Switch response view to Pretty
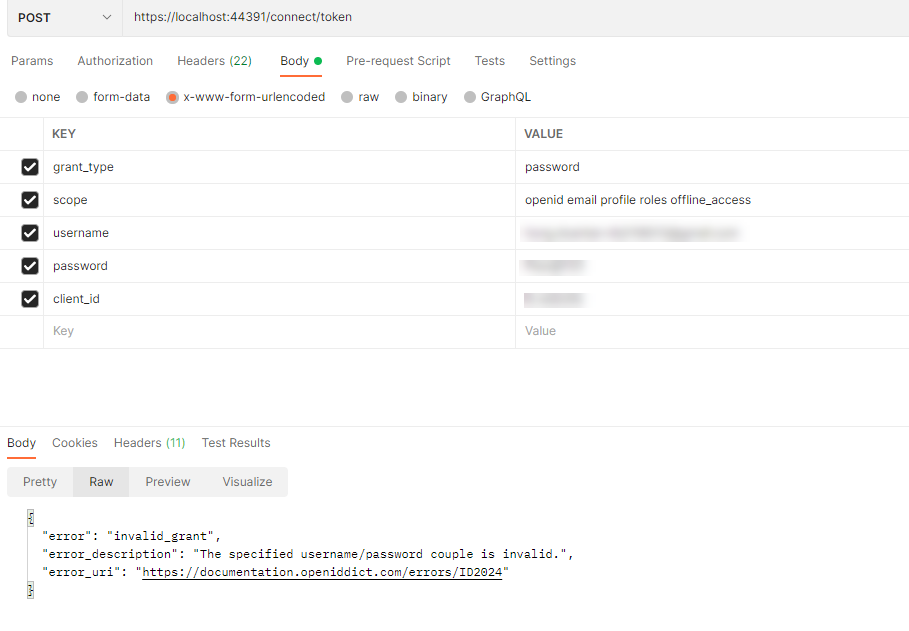The image size is (909, 631). click(40, 482)
